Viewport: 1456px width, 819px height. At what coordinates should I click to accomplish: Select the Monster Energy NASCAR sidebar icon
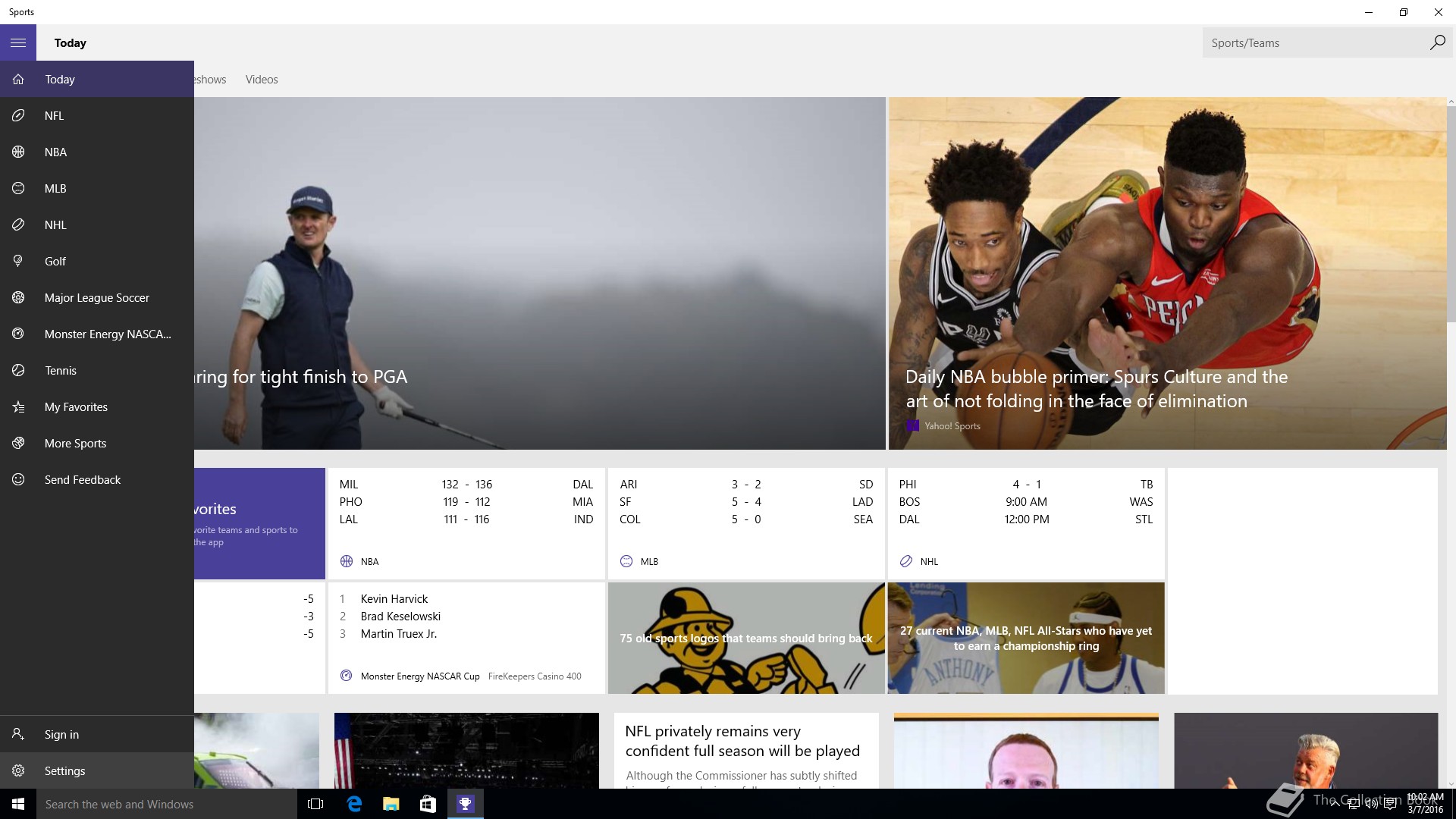[18, 334]
